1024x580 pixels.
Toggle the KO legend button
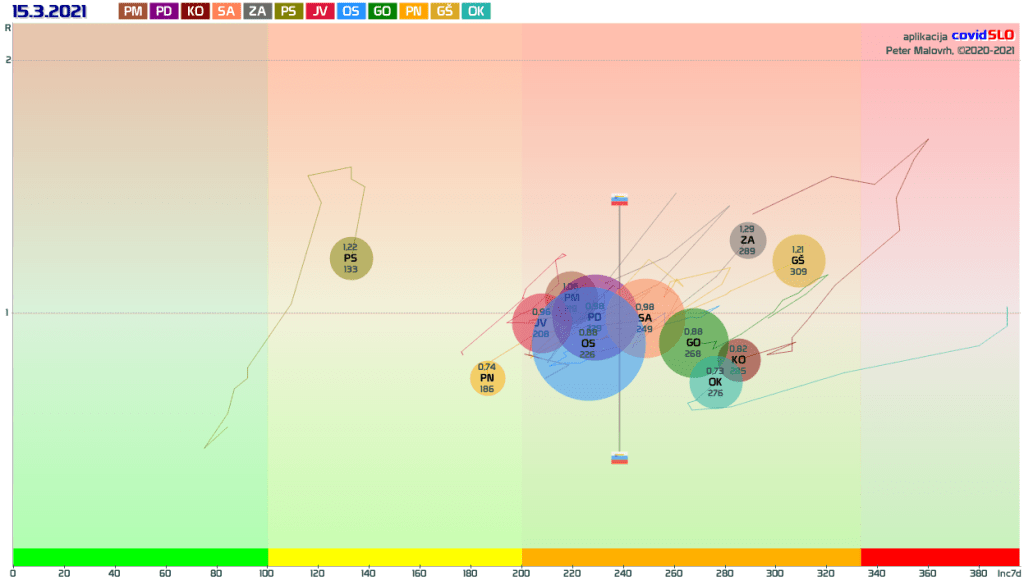click(194, 11)
